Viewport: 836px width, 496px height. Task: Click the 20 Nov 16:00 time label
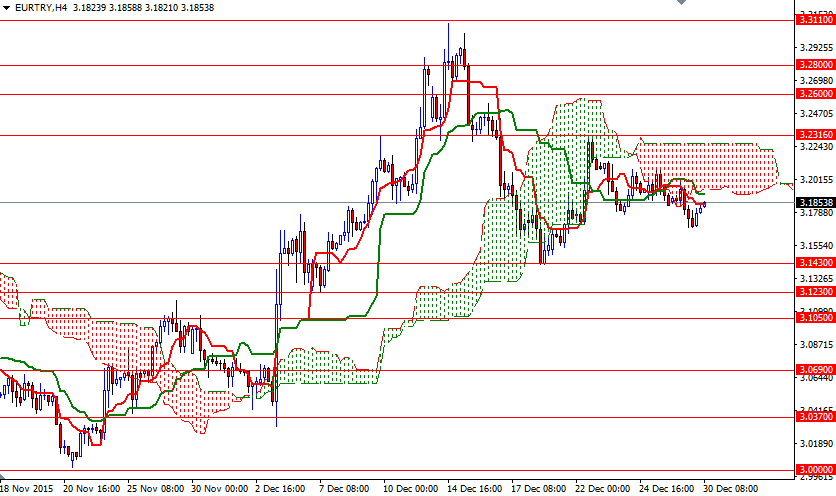[x=91, y=489]
